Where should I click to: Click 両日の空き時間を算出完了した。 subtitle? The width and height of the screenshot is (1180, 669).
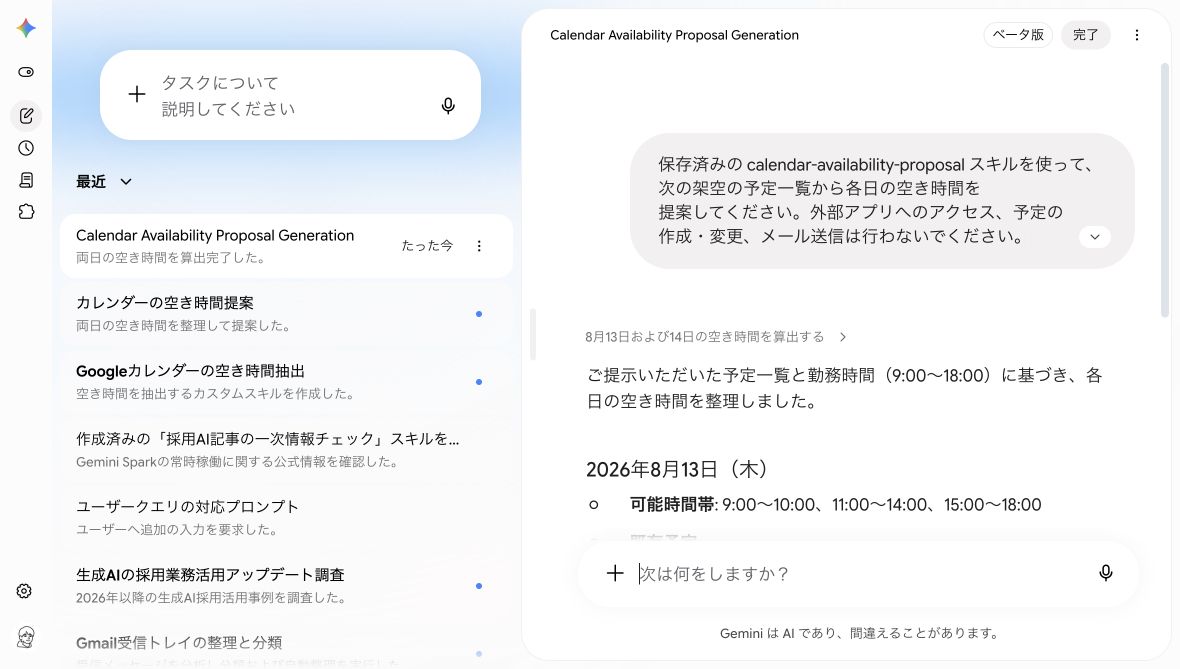171,257
